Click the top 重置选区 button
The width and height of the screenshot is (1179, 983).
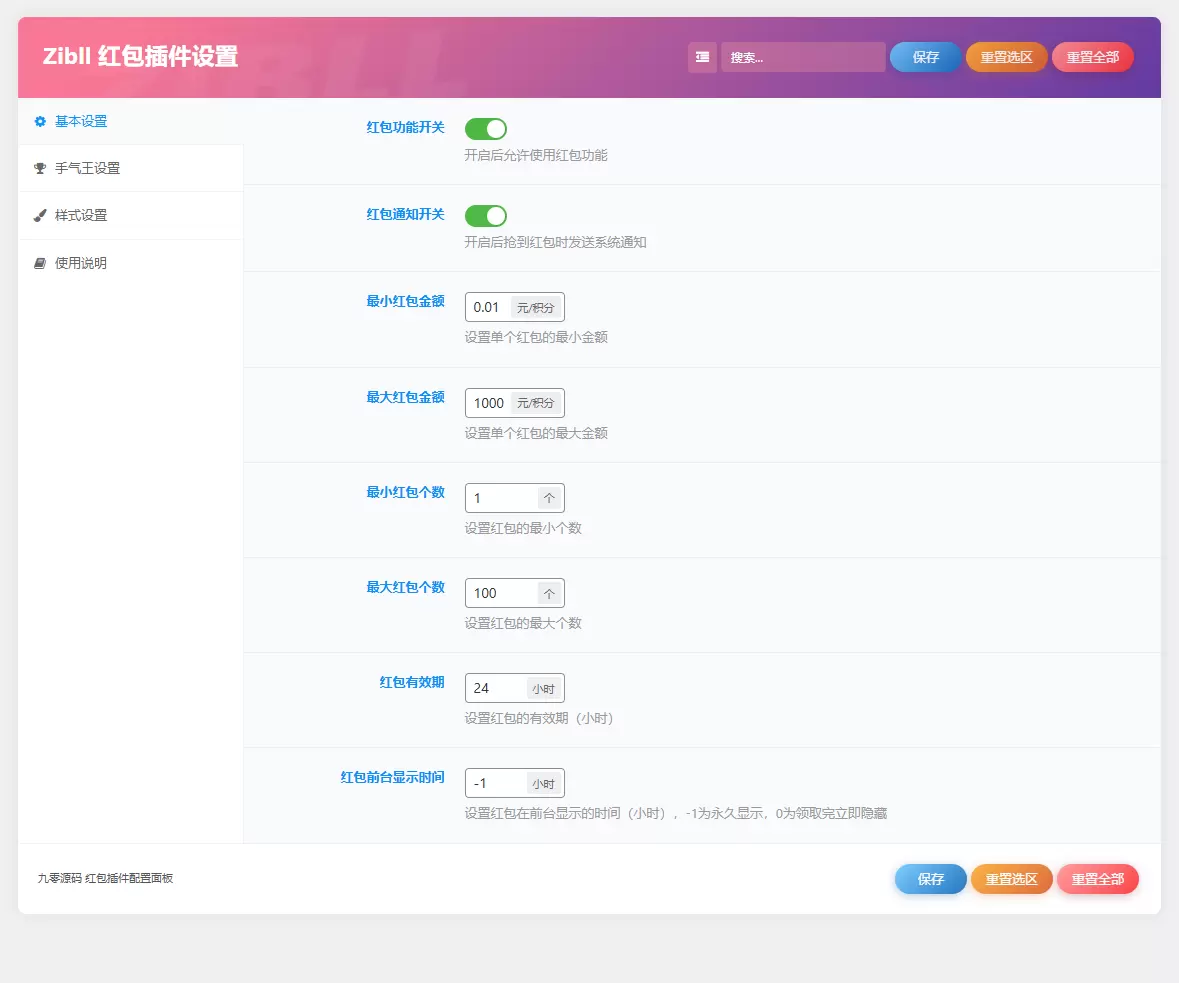pyautogui.click(x=1006, y=57)
